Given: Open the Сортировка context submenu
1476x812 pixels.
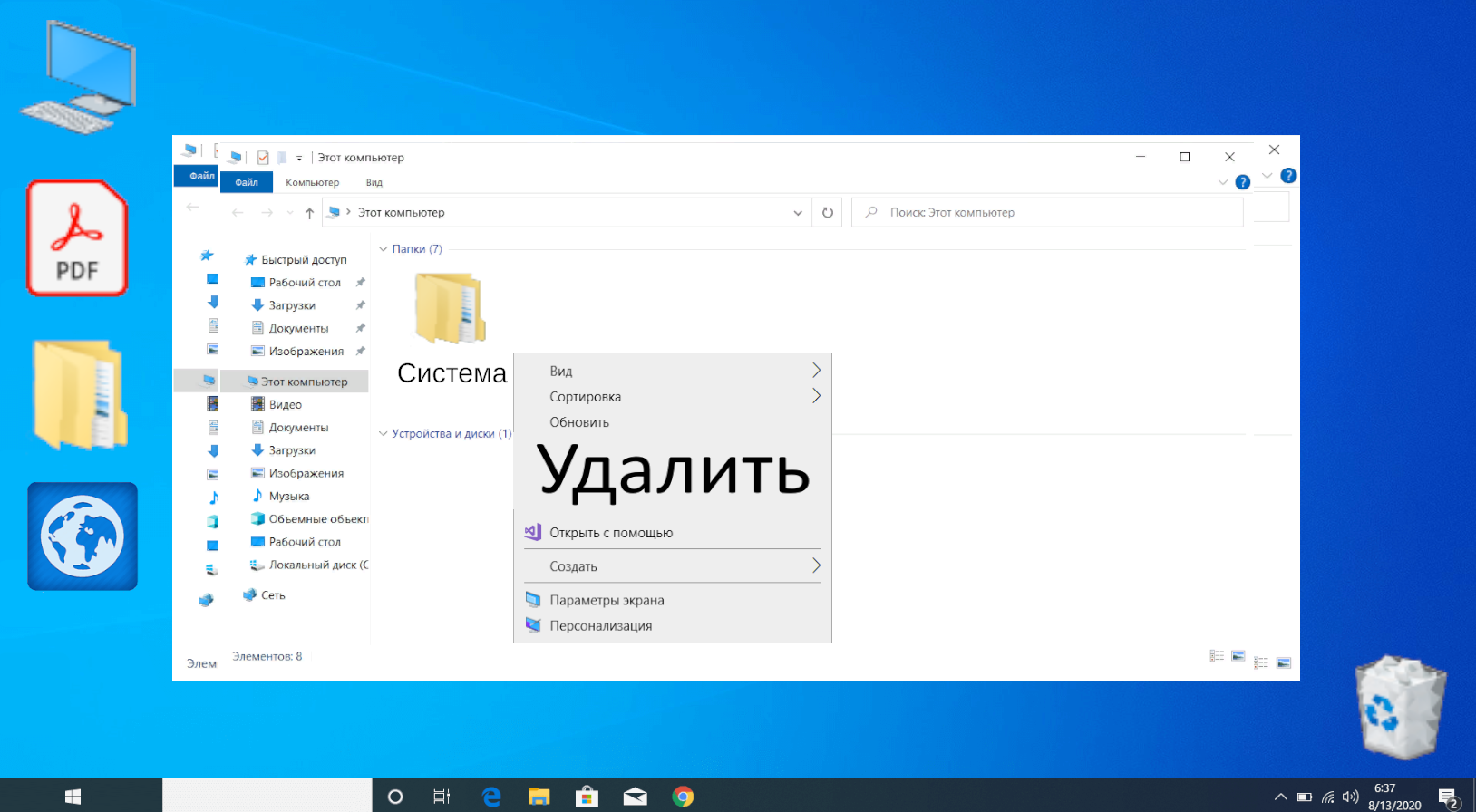Looking at the screenshot, I should [673, 396].
